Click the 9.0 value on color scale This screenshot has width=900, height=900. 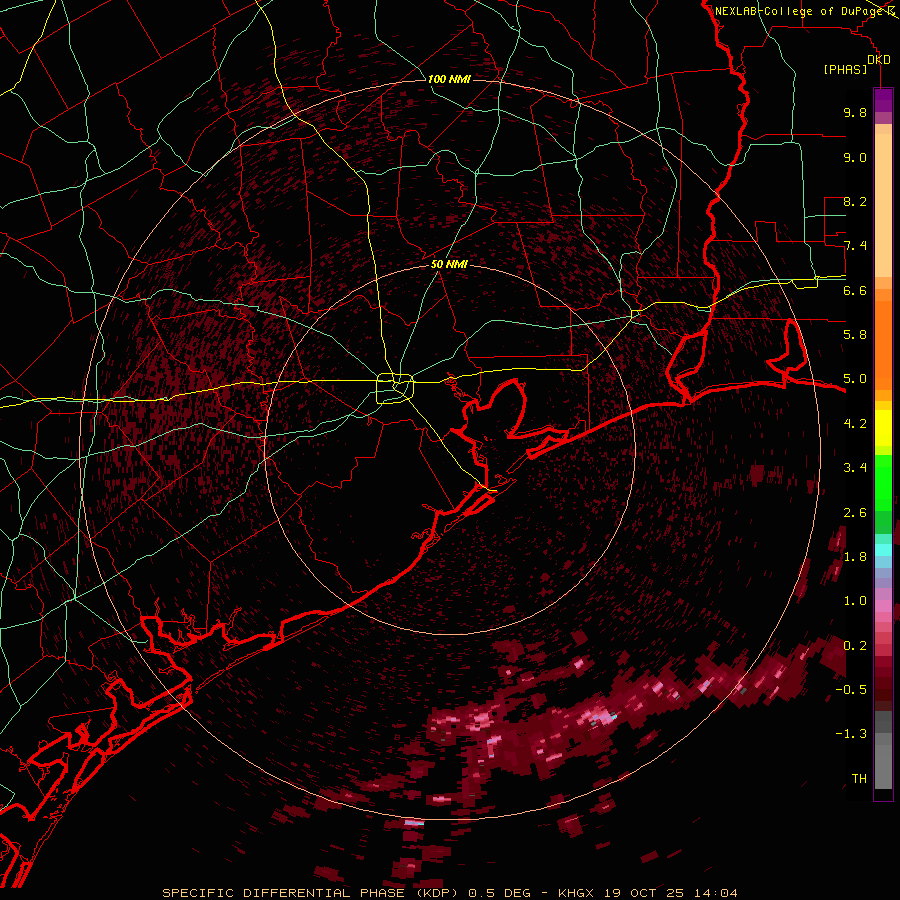(855, 157)
